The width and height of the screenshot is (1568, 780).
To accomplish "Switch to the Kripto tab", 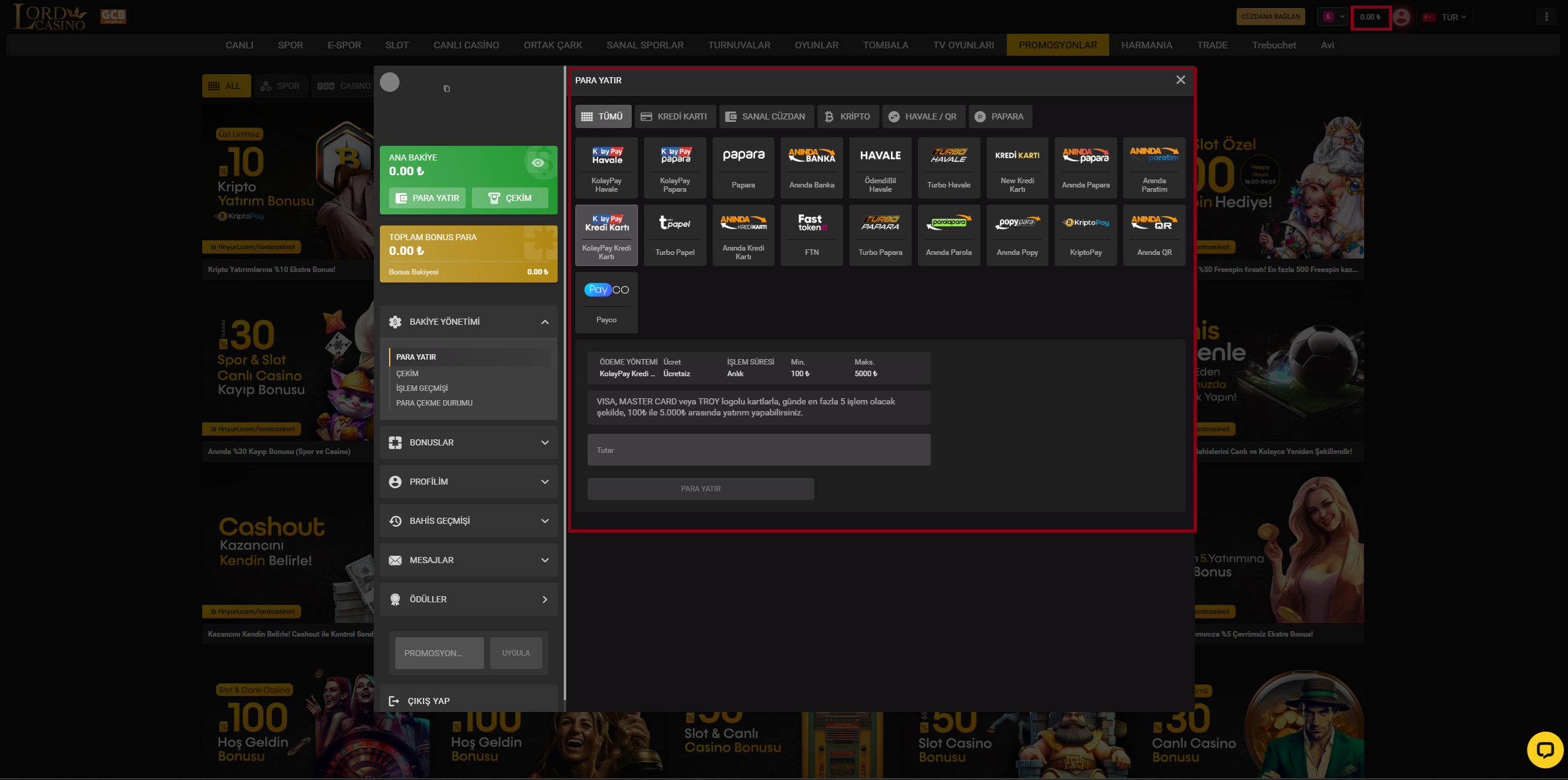I will [848, 116].
